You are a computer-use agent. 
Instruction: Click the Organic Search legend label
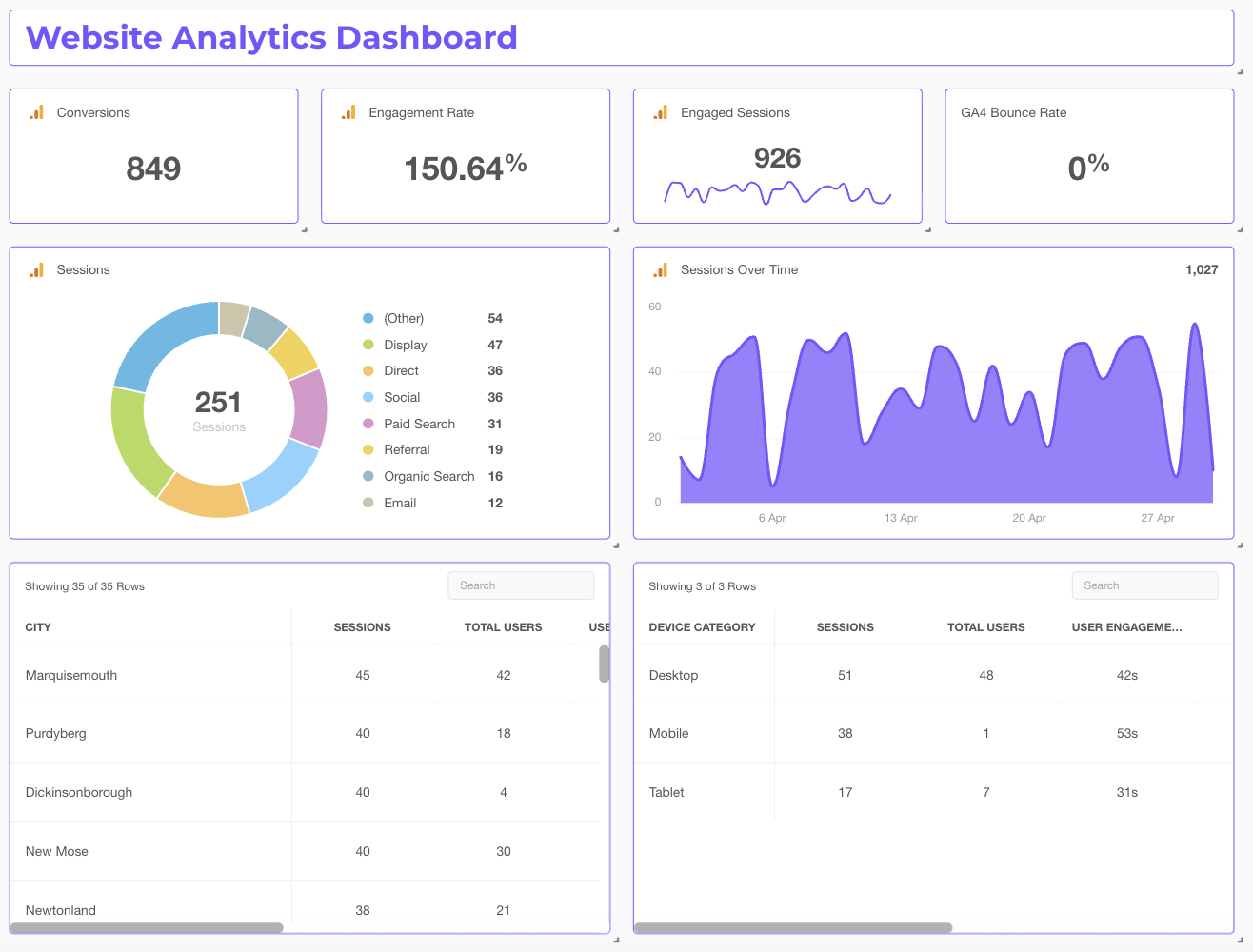[x=428, y=476]
